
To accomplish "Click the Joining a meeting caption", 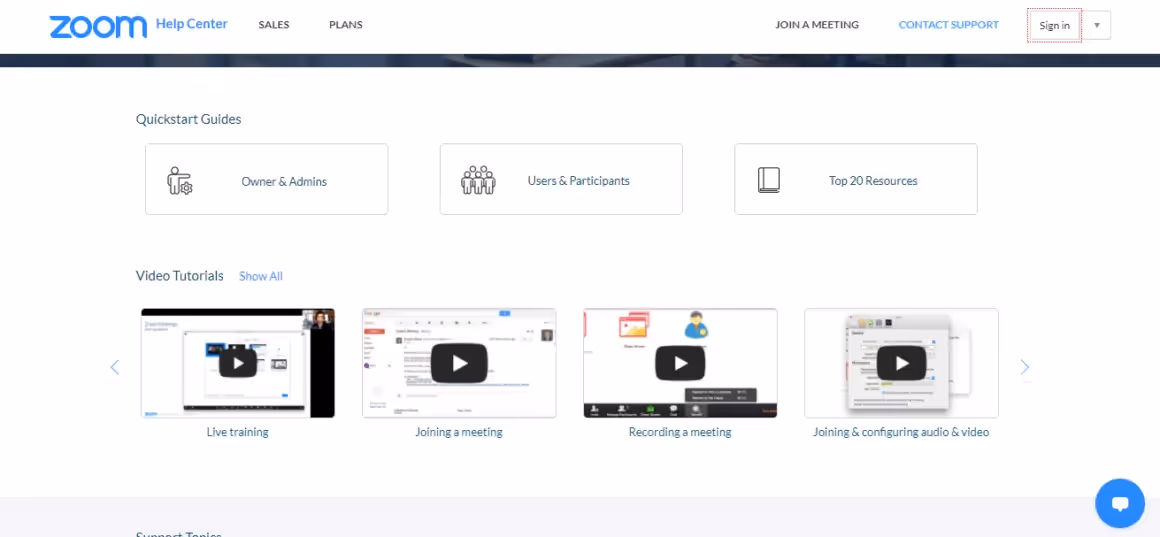I will coord(459,432).
